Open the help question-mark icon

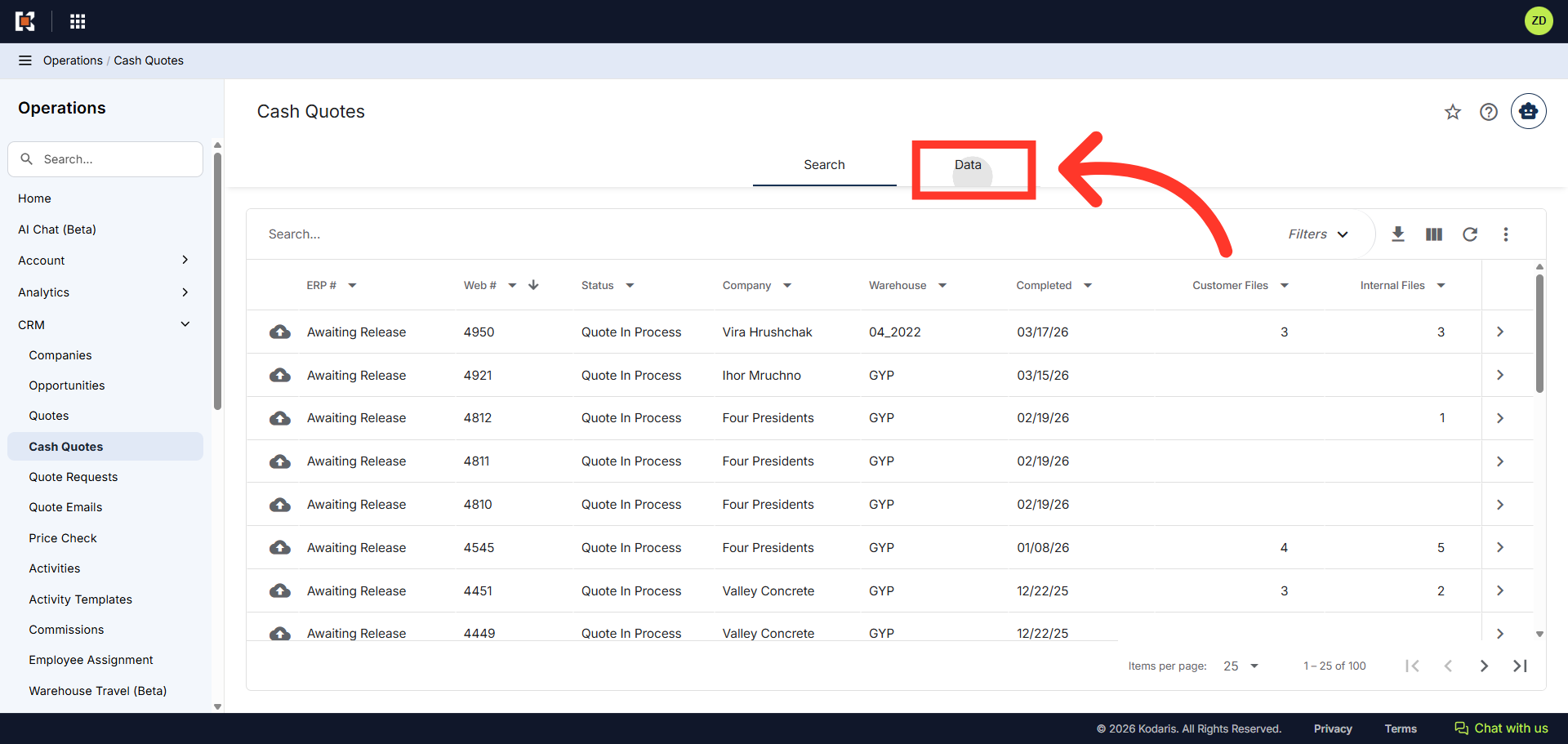coord(1489,112)
